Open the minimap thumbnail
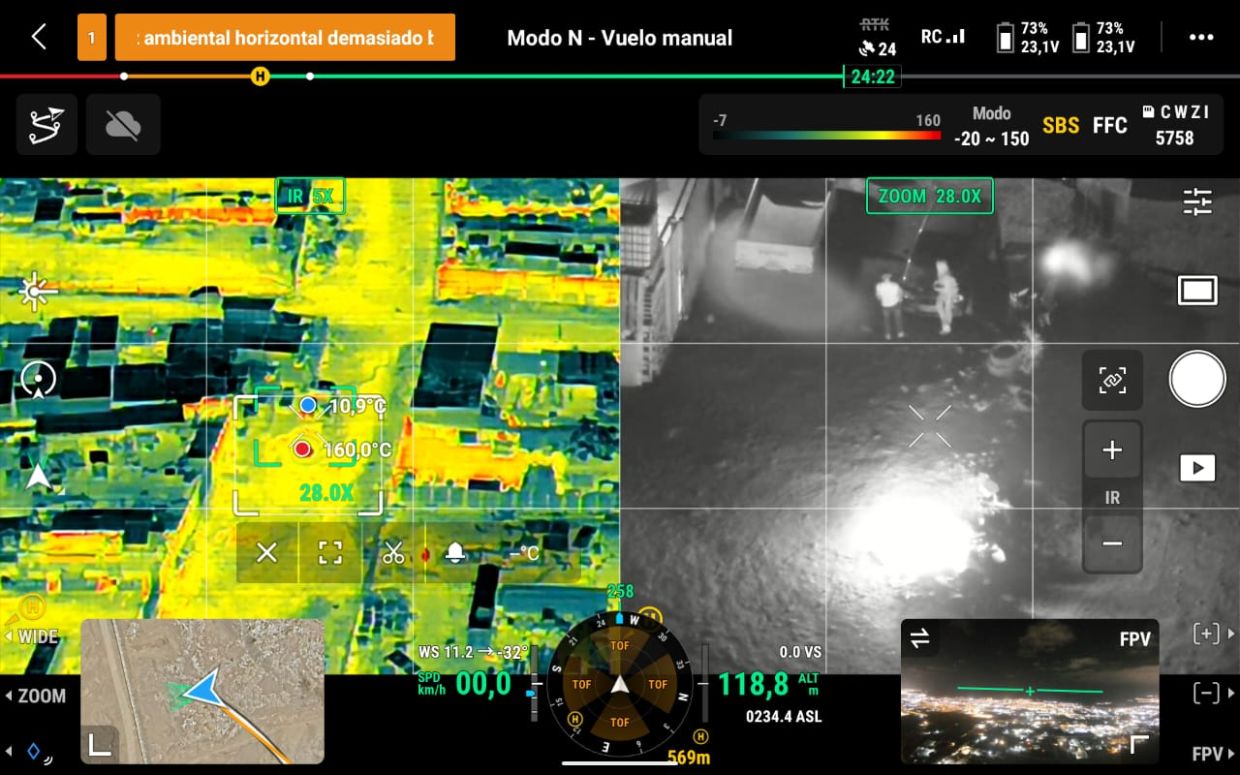The image size is (1240, 775). click(x=202, y=690)
